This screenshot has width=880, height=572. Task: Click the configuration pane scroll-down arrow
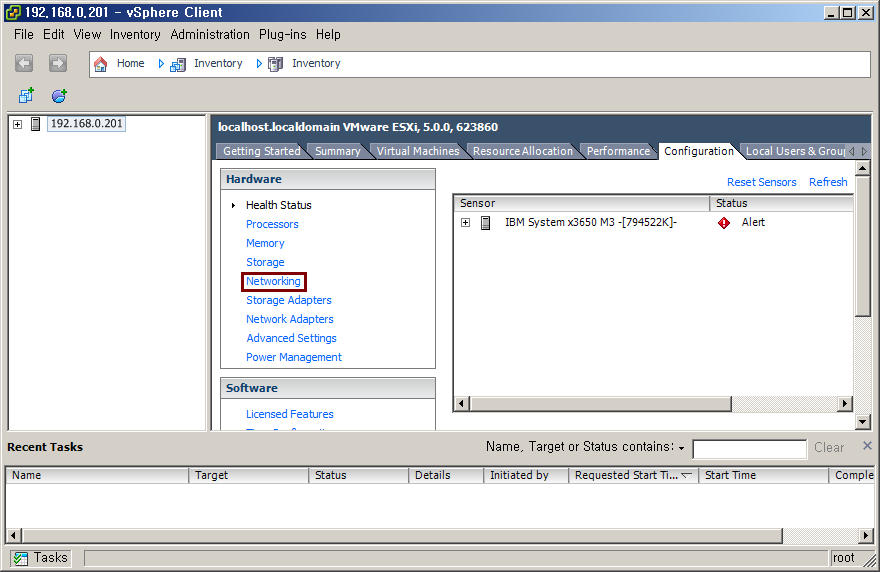click(x=863, y=422)
